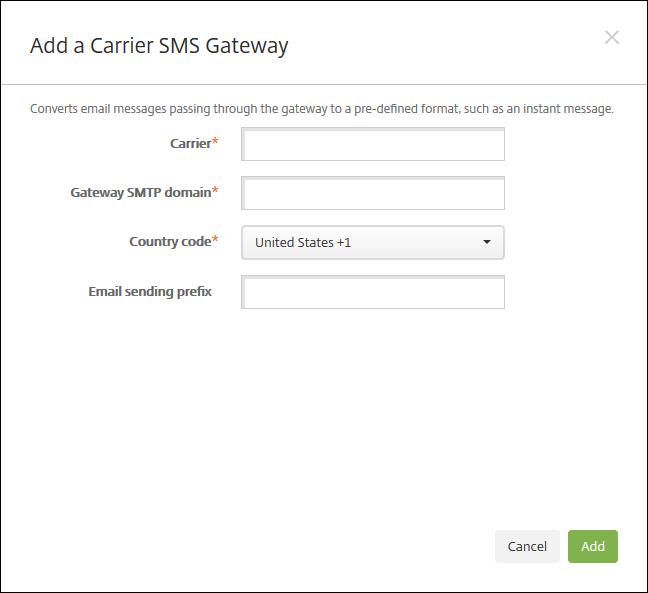Click the Country code dropdown caret arrow

coord(487,242)
